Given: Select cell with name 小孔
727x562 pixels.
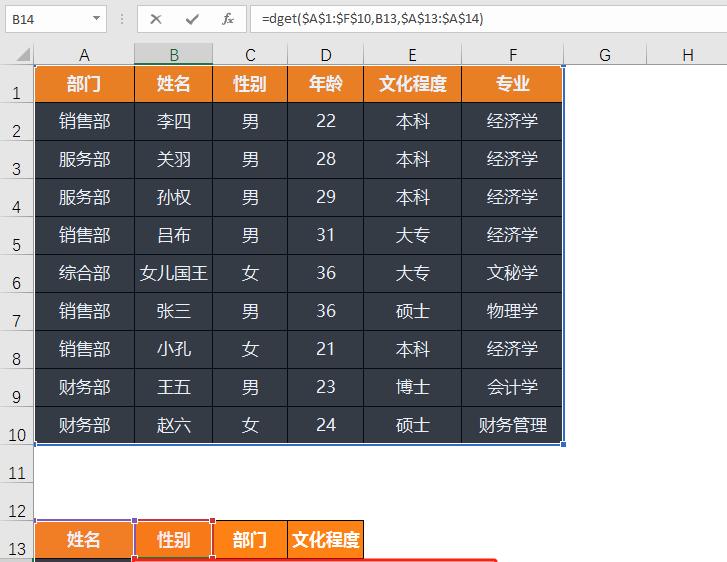Looking at the screenshot, I should [x=173, y=350].
